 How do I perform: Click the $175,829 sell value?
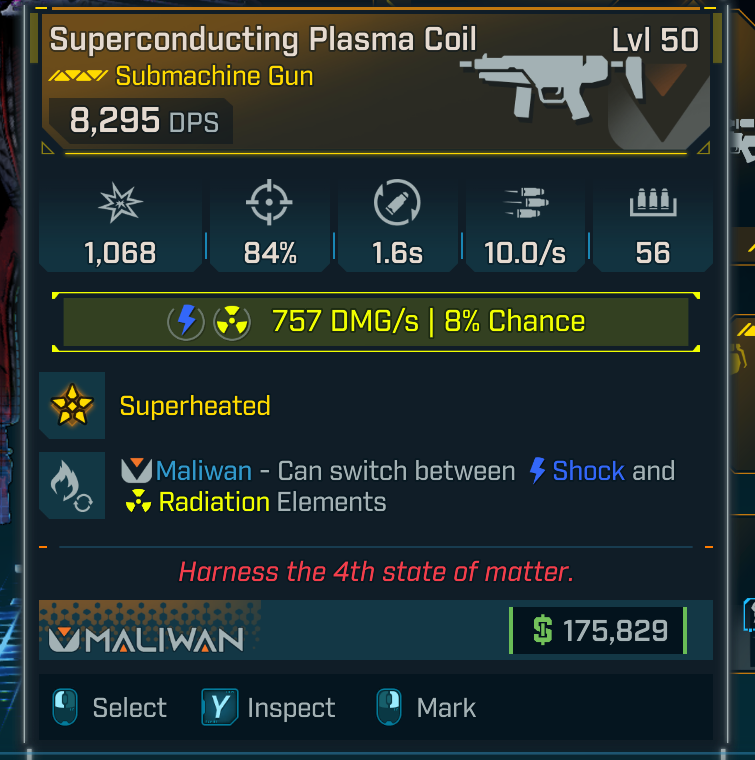pyautogui.click(x=598, y=631)
